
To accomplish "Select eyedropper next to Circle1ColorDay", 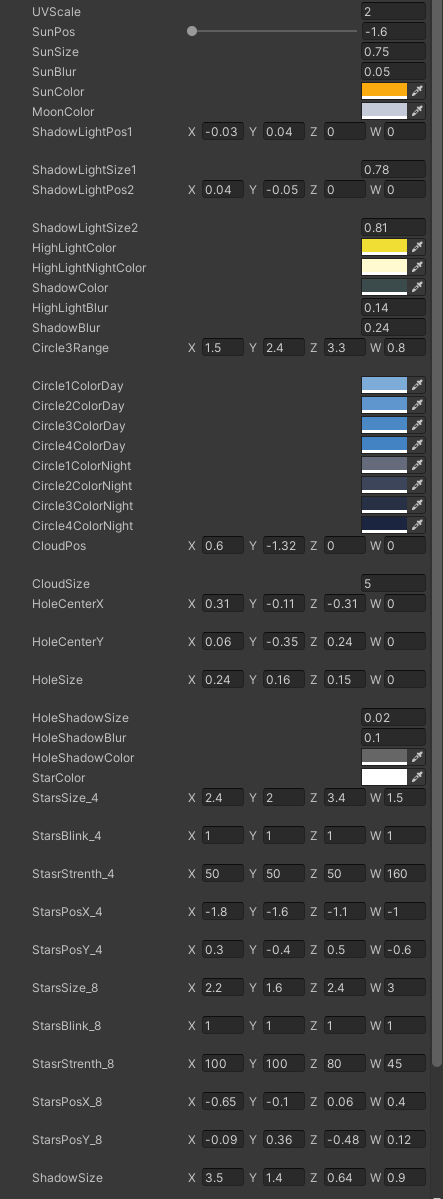I will 417,385.
